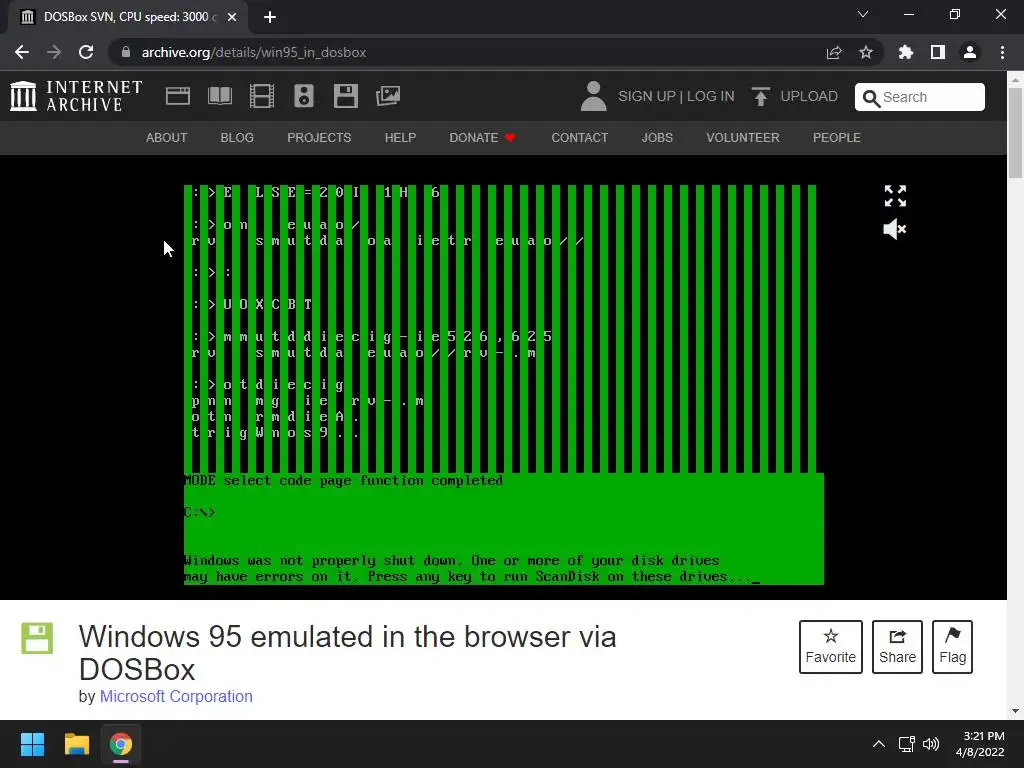Click the Favorite button

tap(831, 647)
